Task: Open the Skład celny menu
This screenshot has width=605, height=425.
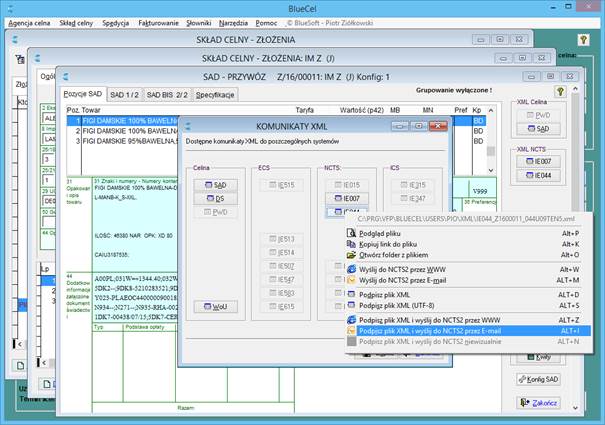Action: 76,23
